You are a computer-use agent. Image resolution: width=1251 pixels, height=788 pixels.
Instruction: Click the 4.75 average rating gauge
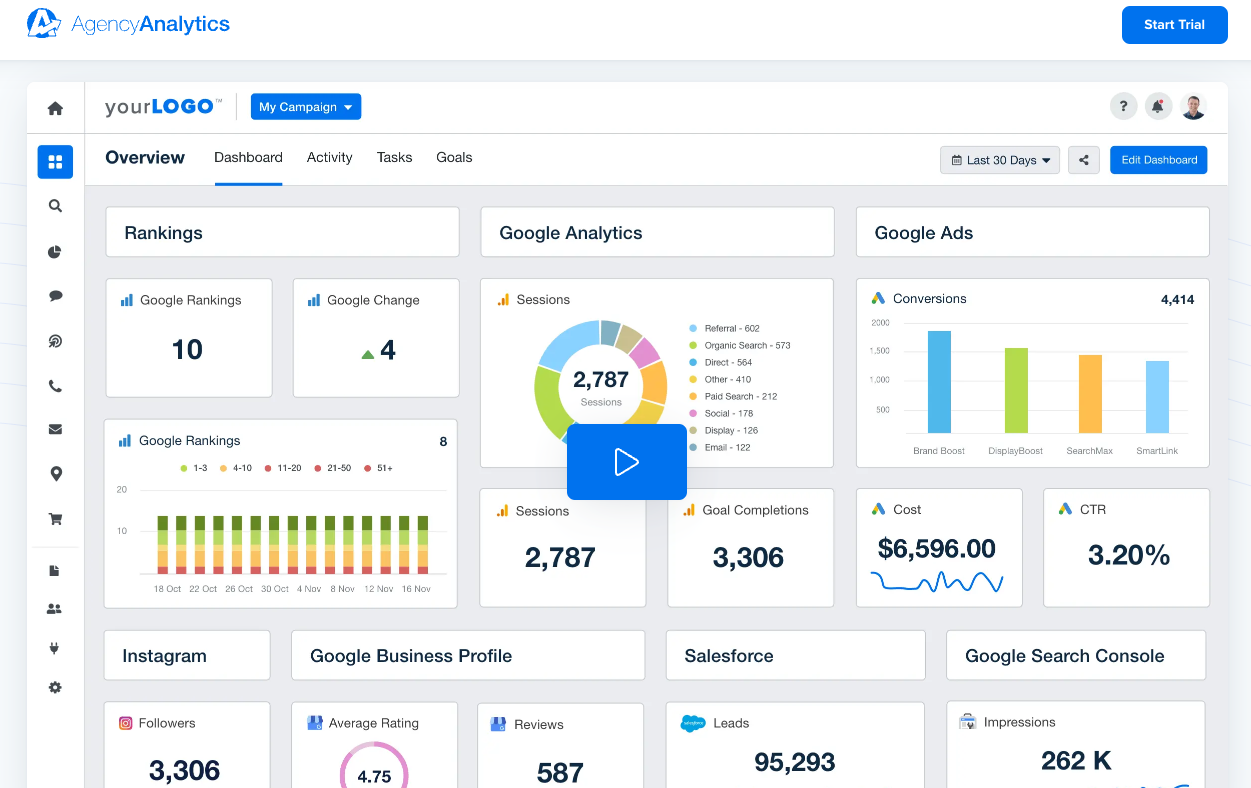coord(374,767)
